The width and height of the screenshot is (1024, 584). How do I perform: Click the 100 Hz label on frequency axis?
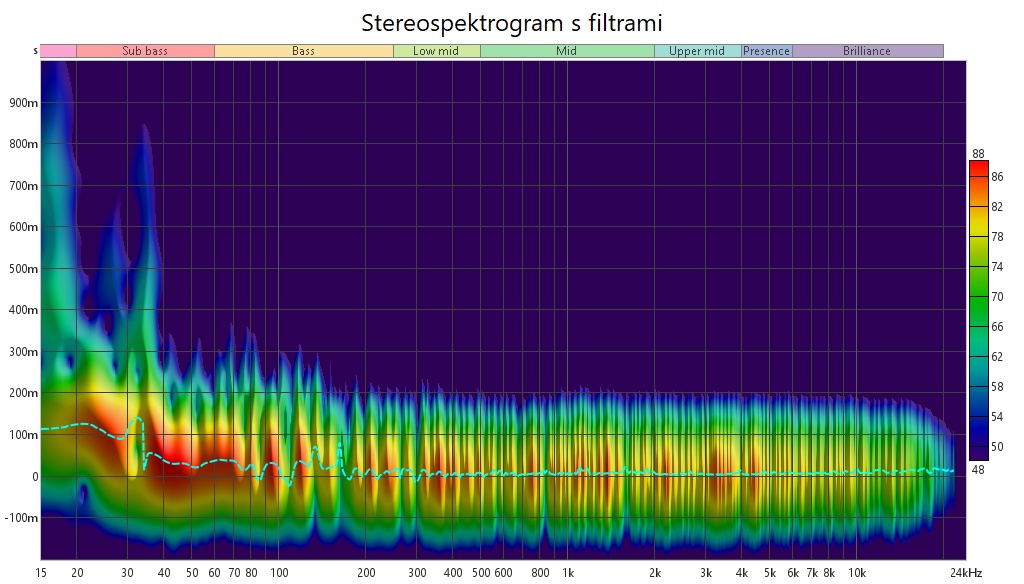[280, 573]
